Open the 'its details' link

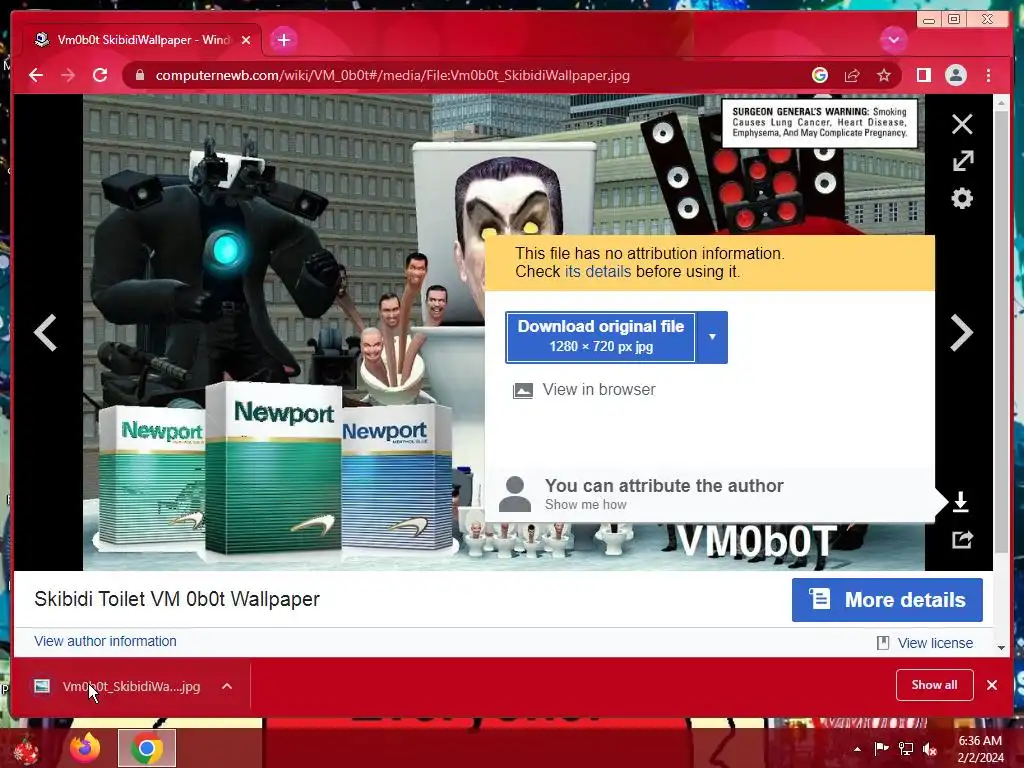click(x=598, y=272)
